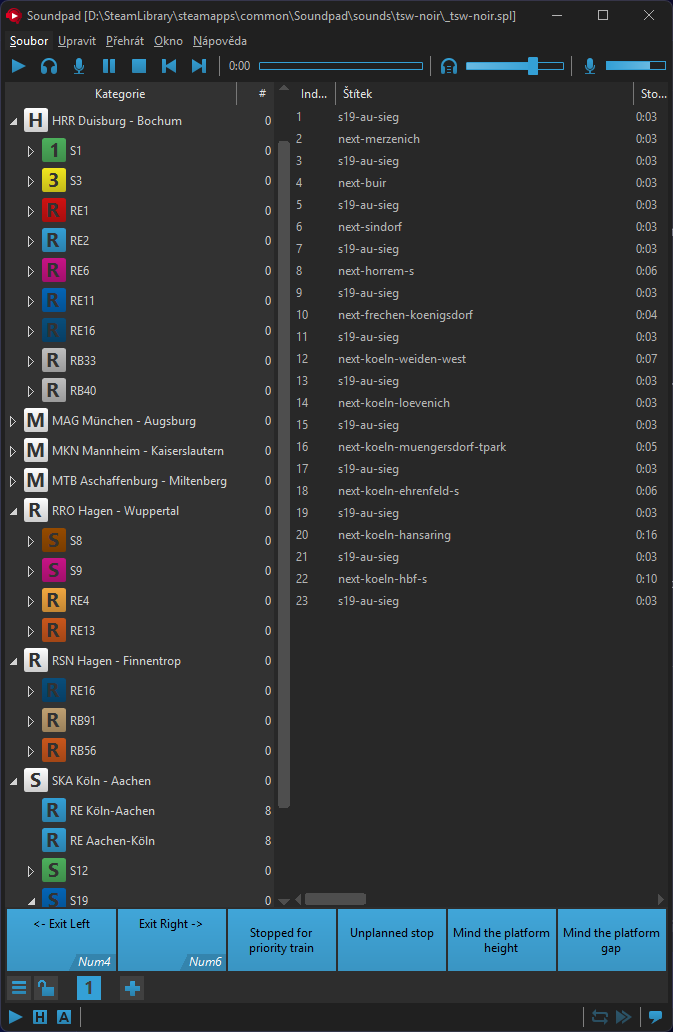Trigger 'Stopped for priority train' button
This screenshot has width=673, height=1032.
tap(282, 940)
